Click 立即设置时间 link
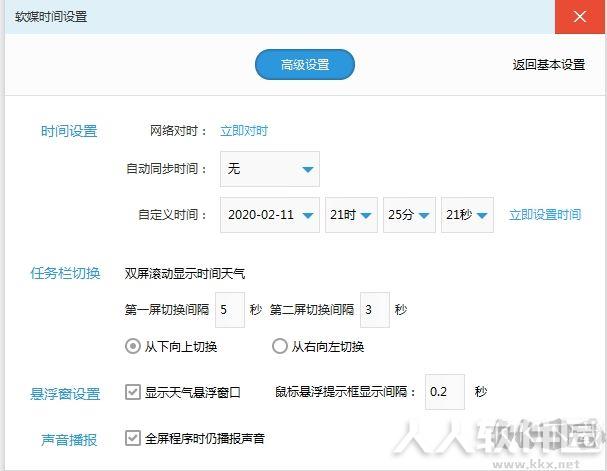Screen dimensions: 607x471 coord(545,215)
